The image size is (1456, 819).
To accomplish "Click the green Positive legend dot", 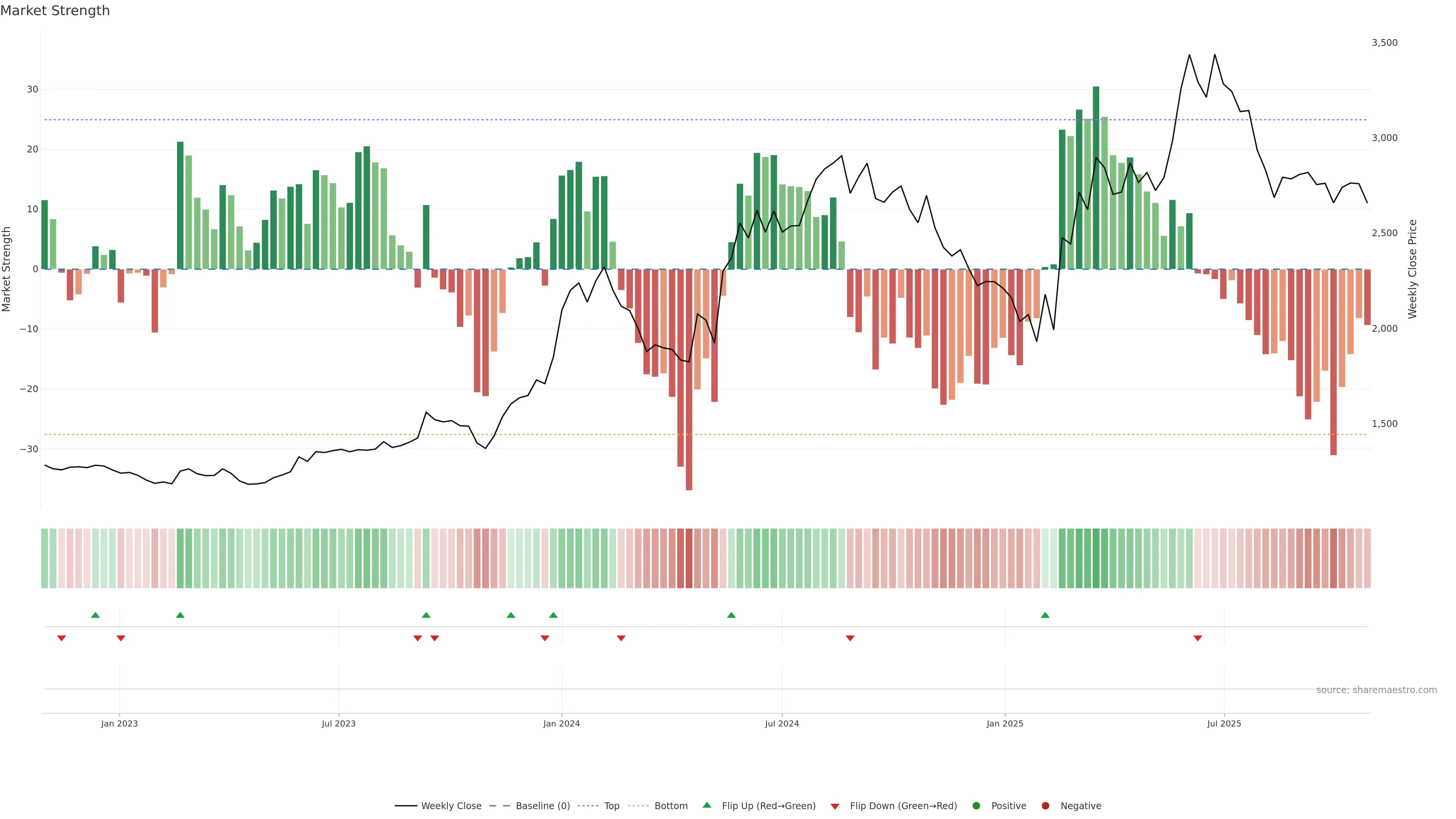I will (976, 806).
